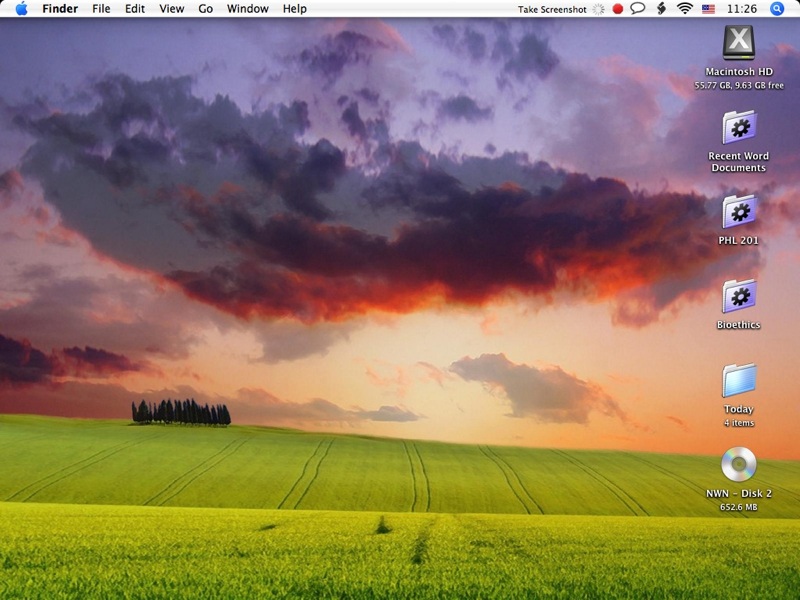Open the Apple menu
The height and width of the screenshot is (600, 800).
pyautogui.click(x=21, y=9)
